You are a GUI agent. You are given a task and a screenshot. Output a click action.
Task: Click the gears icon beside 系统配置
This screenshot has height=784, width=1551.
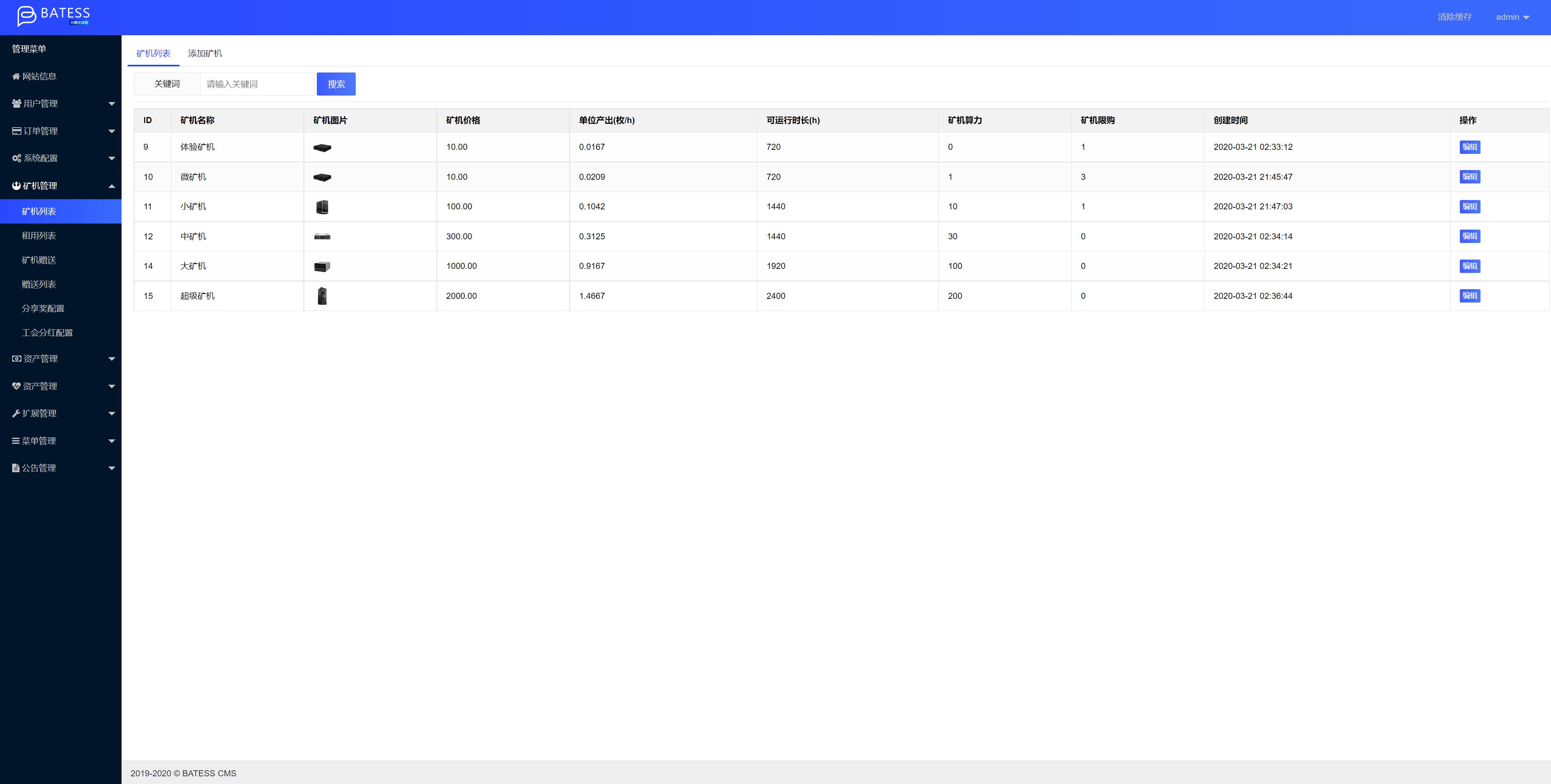click(x=17, y=158)
